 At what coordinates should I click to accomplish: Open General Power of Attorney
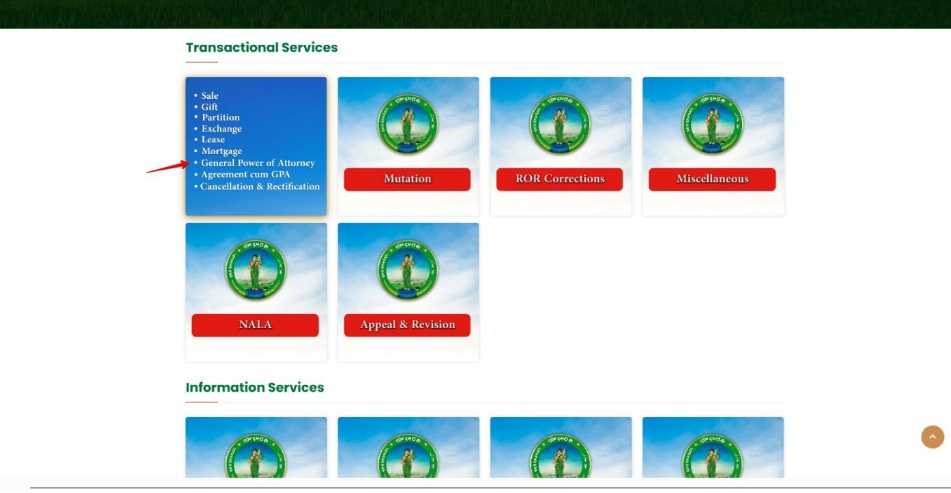258,163
